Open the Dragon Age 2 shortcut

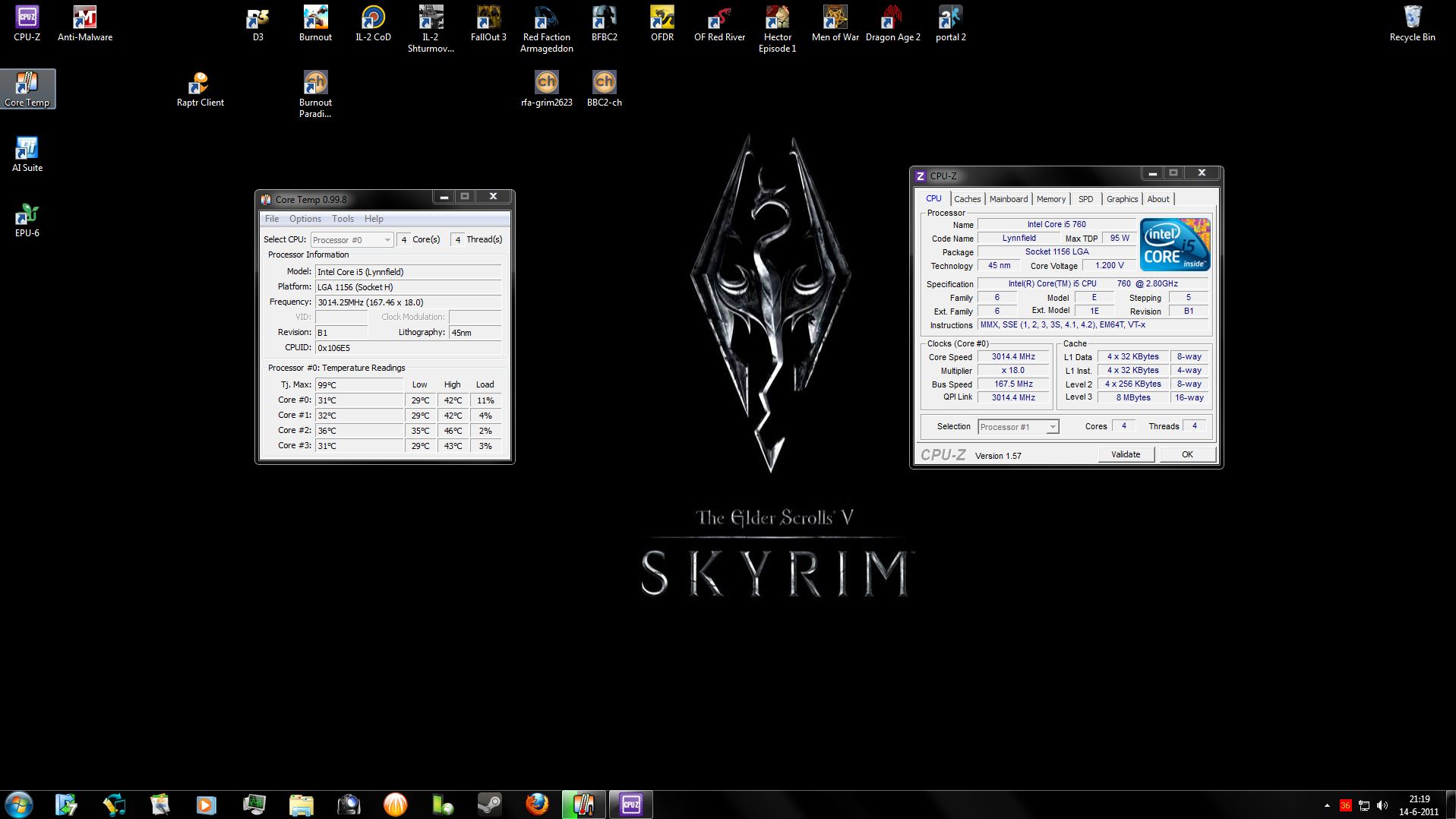click(892, 24)
